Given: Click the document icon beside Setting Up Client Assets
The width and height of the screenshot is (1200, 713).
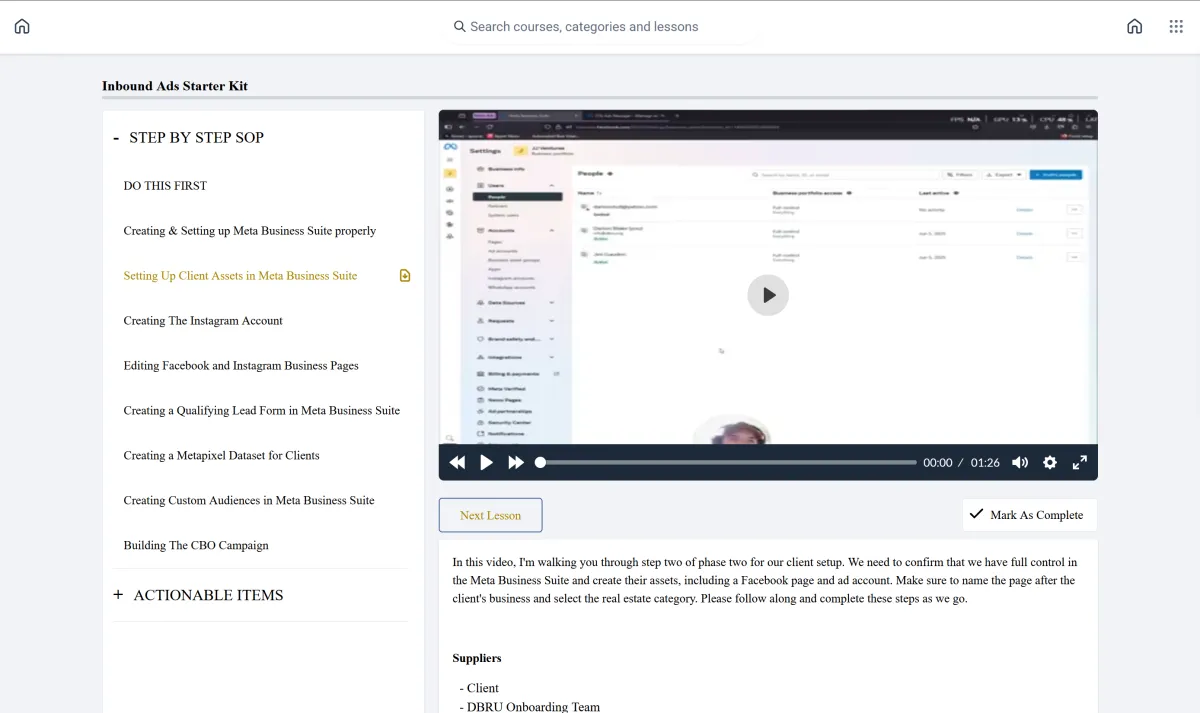Looking at the screenshot, I should [405, 276].
